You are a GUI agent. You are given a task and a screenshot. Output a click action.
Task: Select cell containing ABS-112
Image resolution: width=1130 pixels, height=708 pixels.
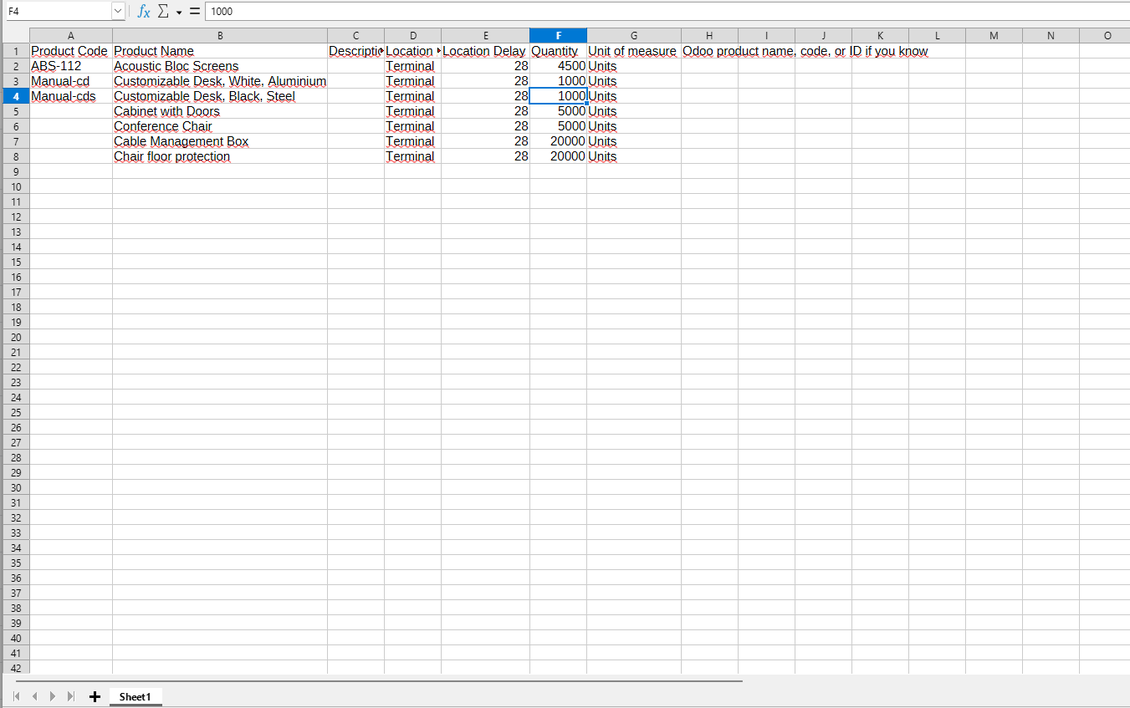click(x=71, y=66)
